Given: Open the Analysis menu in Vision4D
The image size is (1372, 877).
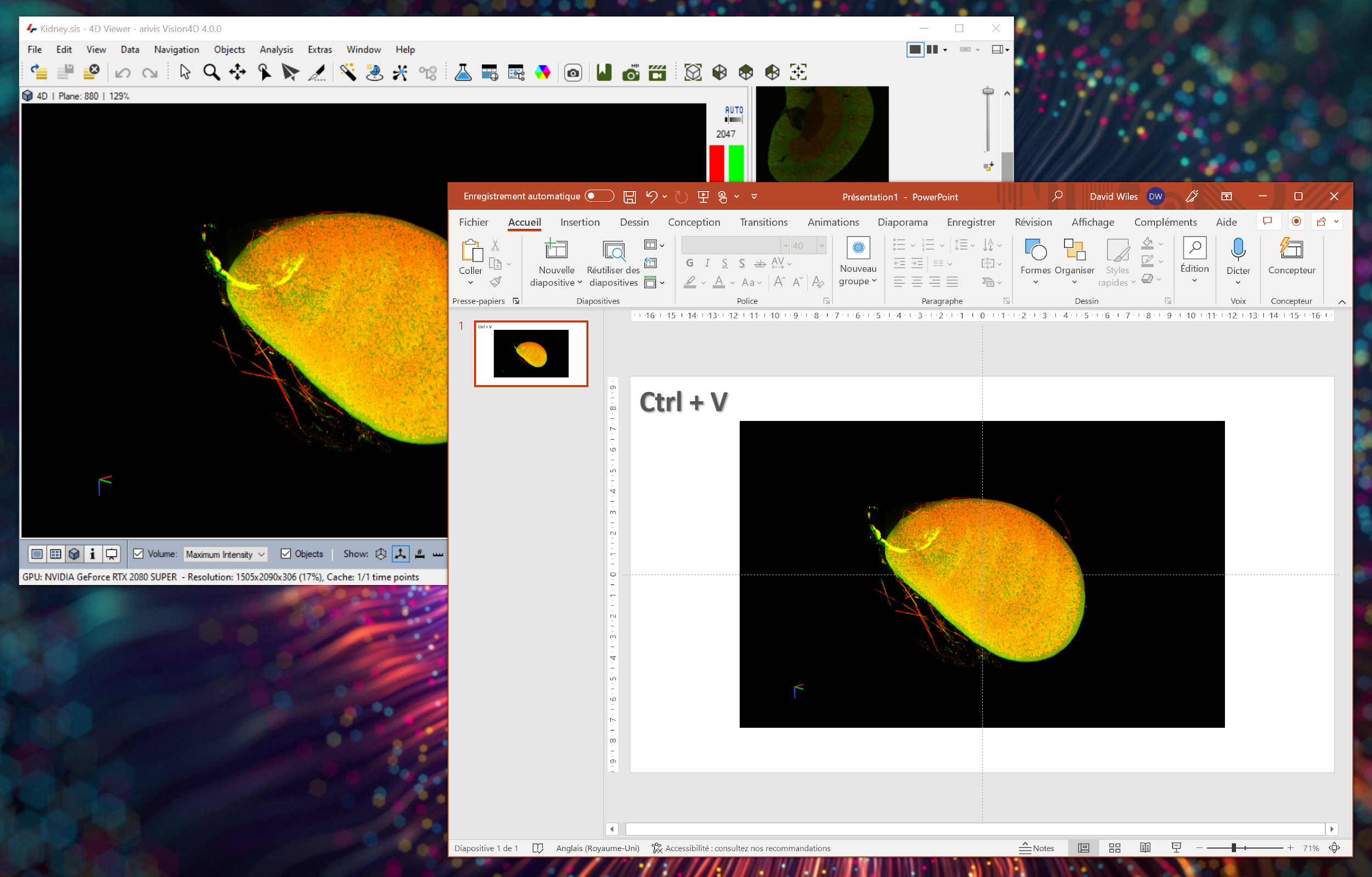Looking at the screenshot, I should (x=275, y=49).
